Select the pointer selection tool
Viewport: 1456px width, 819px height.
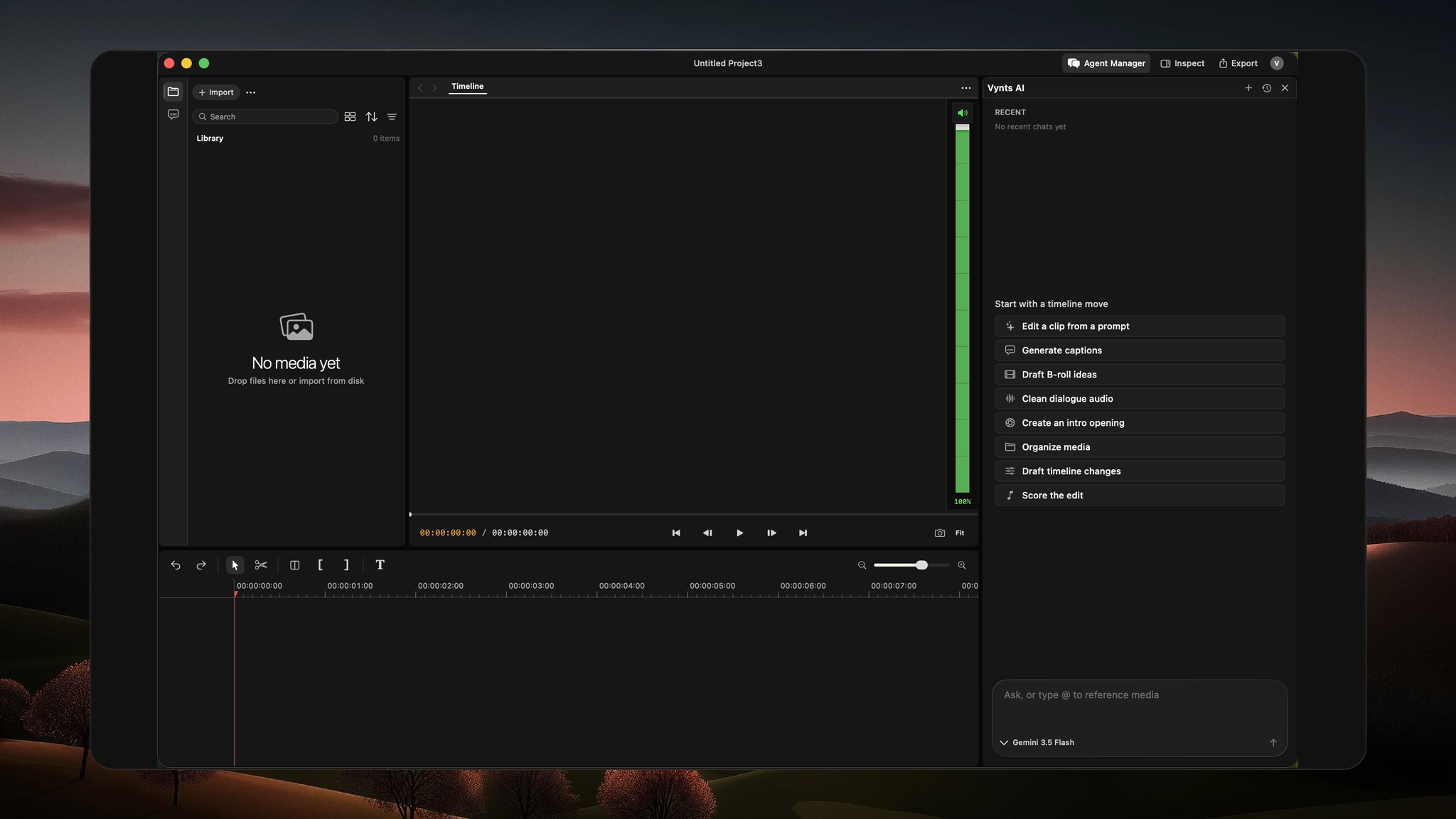[x=235, y=565]
